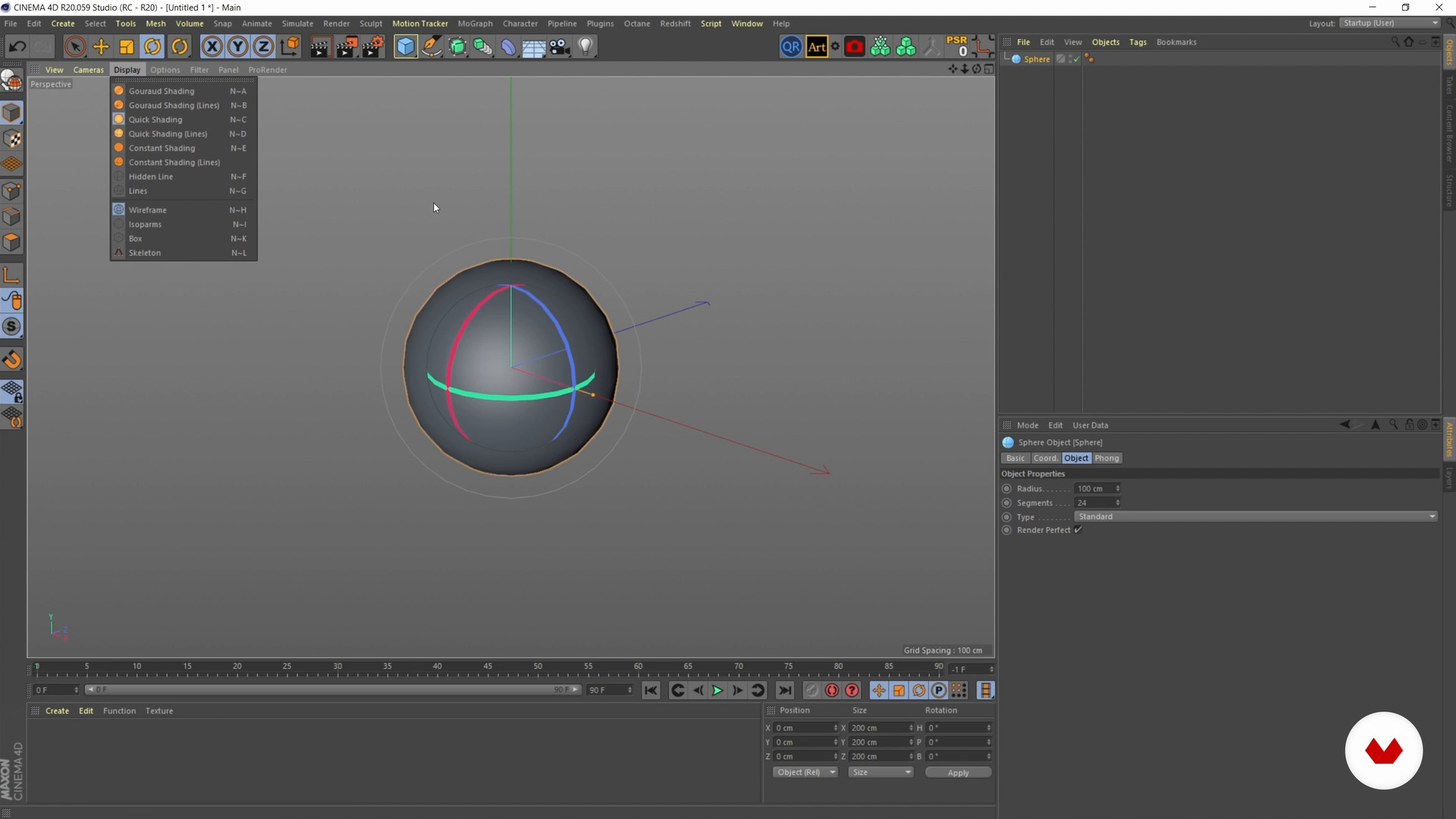Toggle coordinate system icon

pos(290,47)
